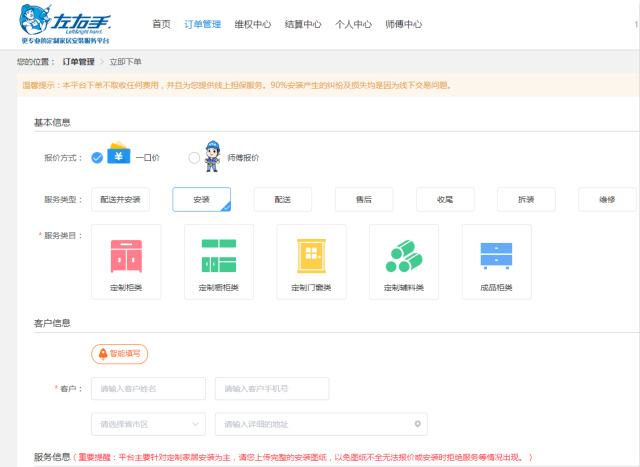Select the 一口价 pricing option
Viewport: 640px width, 467px height.
click(x=97, y=157)
